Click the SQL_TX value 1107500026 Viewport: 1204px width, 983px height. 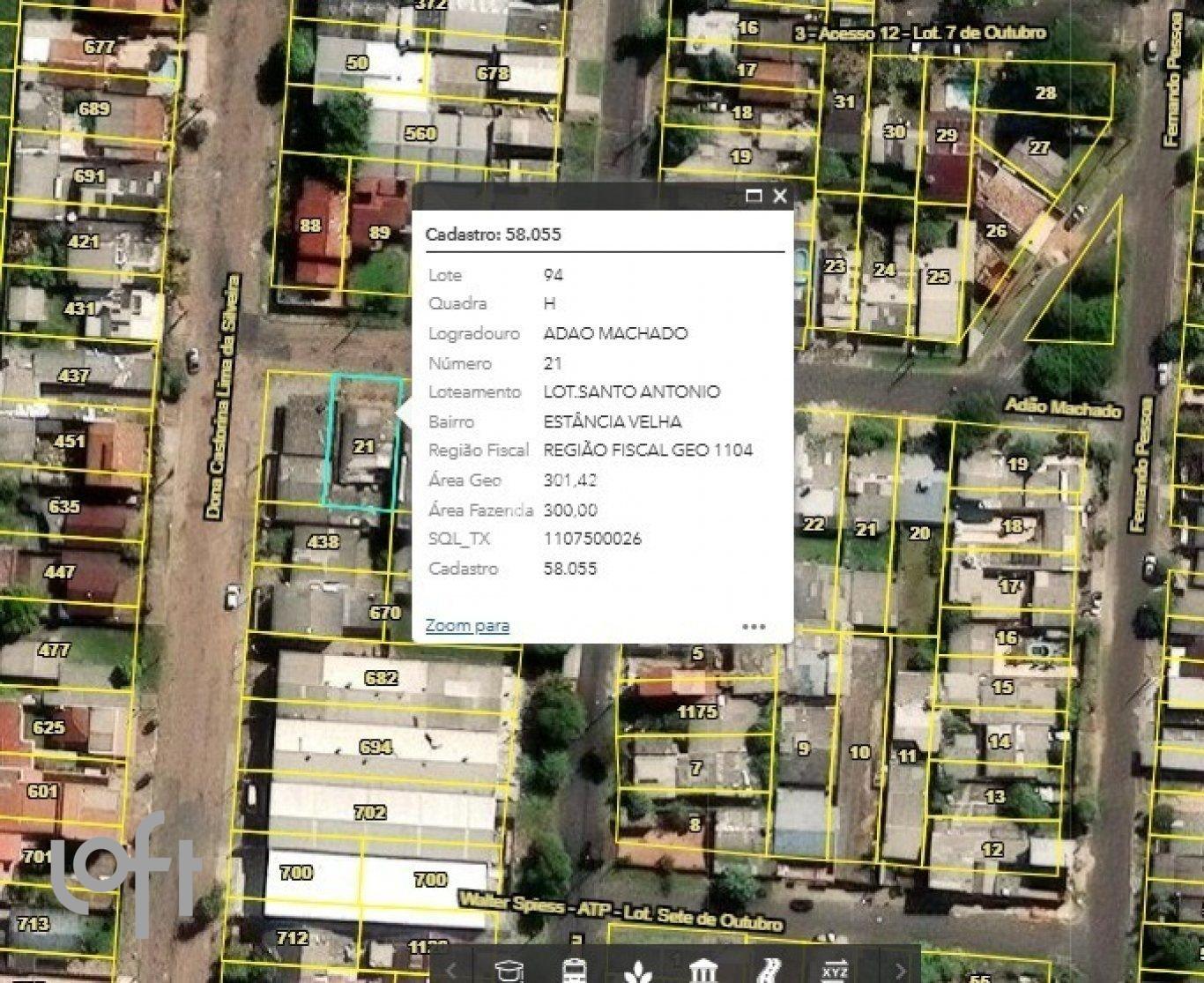pos(592,539)
